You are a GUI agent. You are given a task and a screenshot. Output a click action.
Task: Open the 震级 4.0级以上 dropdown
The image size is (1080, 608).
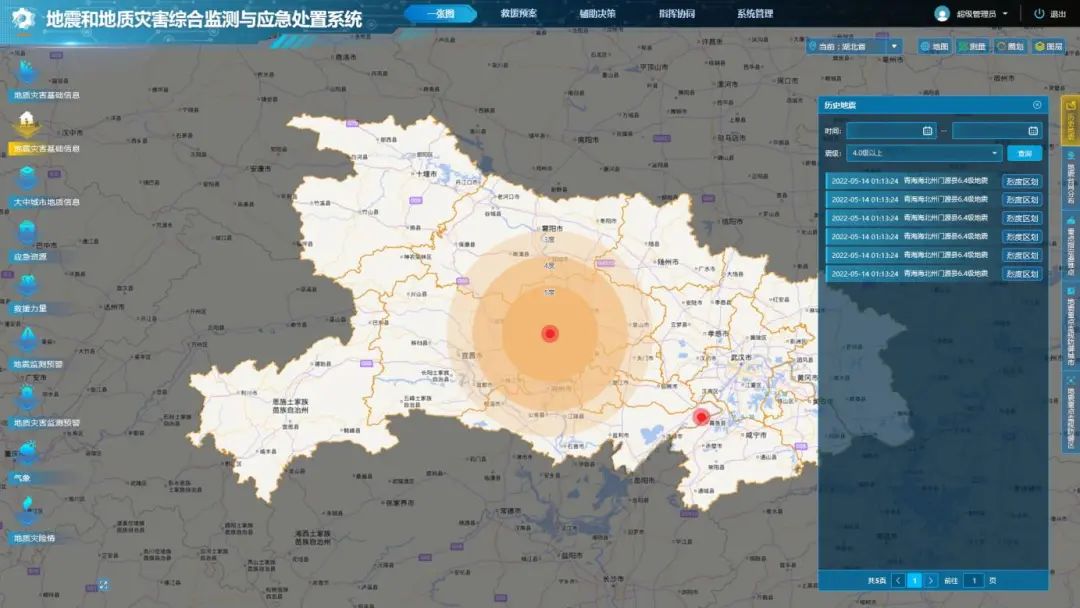[924, 153]
